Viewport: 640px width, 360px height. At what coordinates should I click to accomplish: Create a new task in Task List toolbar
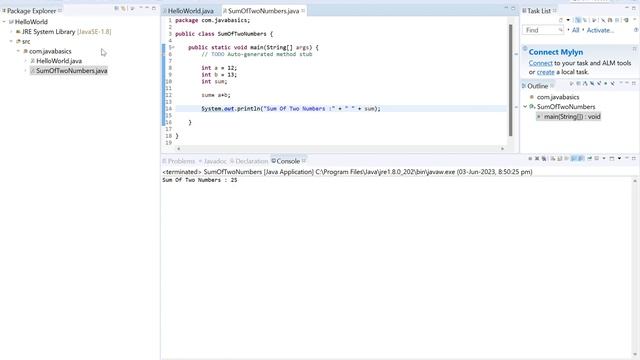pos(561,20)
